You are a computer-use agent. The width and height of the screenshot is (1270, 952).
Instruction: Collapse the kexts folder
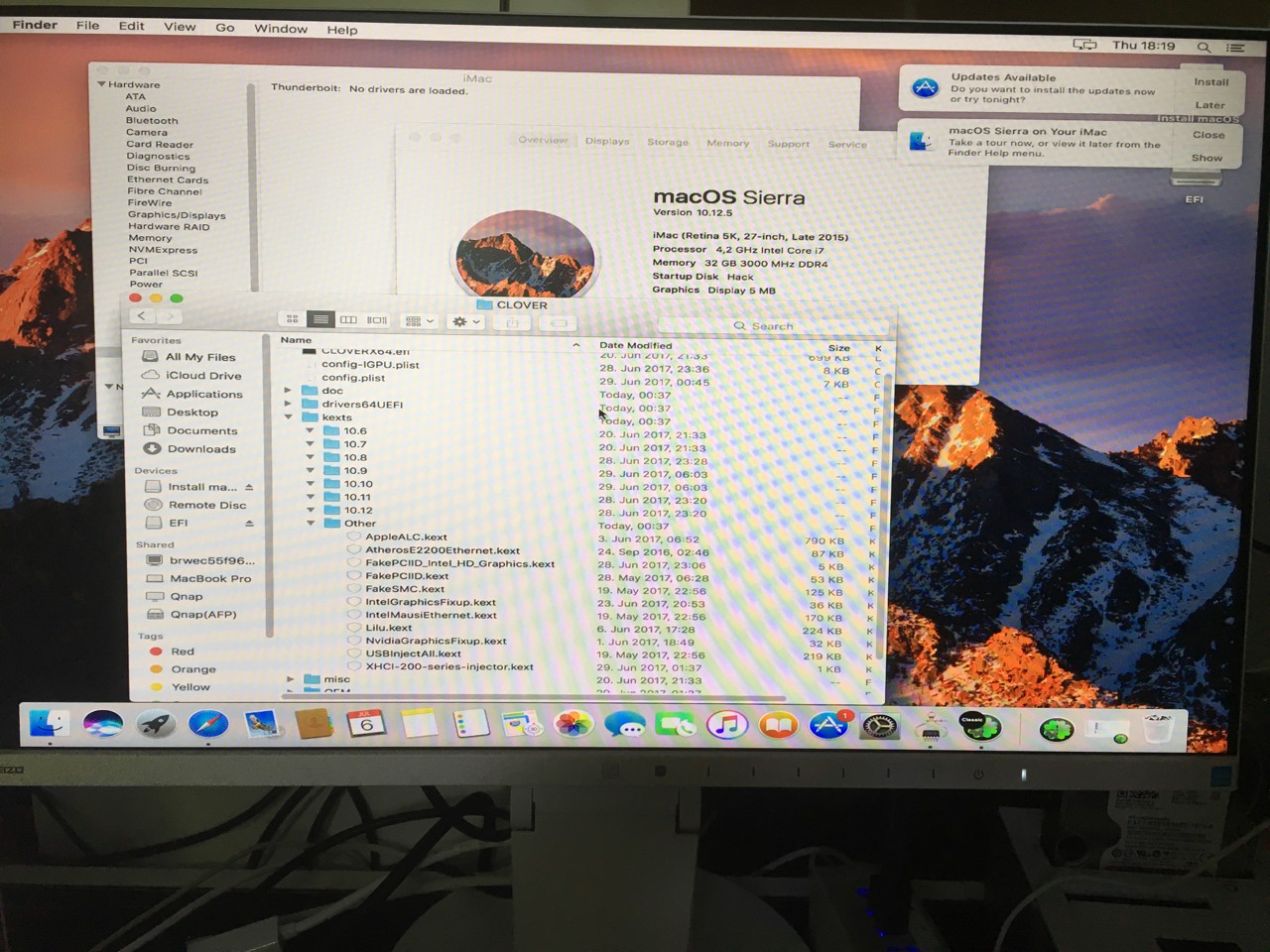288,417
